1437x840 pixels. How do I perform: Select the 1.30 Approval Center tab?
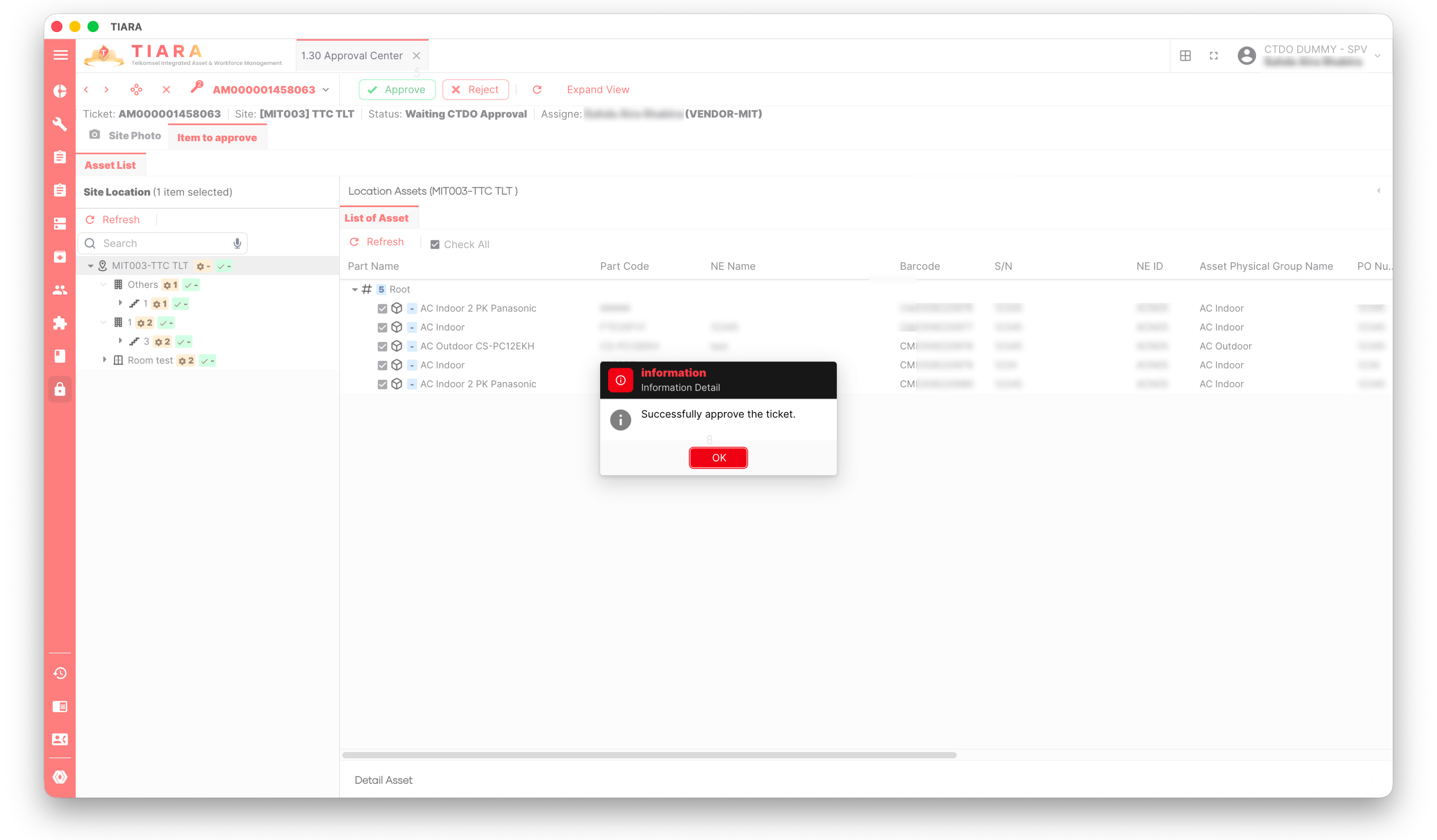(352, 55)
